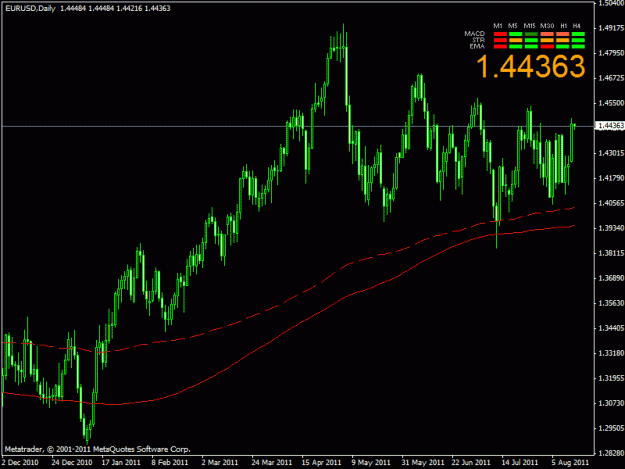Click the 1.36890 price axis label

[611, 278]
